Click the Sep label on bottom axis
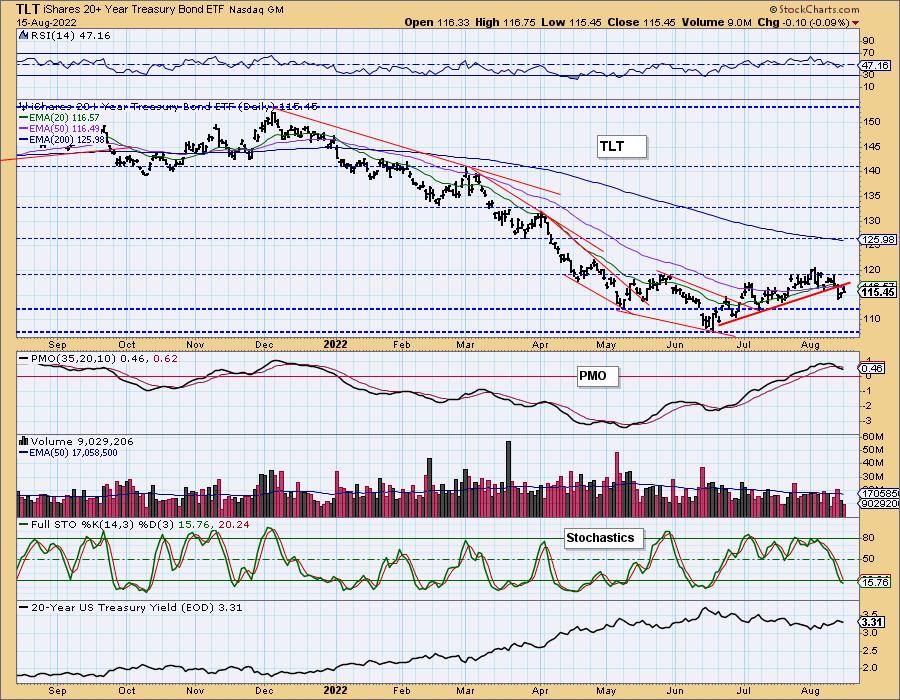 [57, 690]
